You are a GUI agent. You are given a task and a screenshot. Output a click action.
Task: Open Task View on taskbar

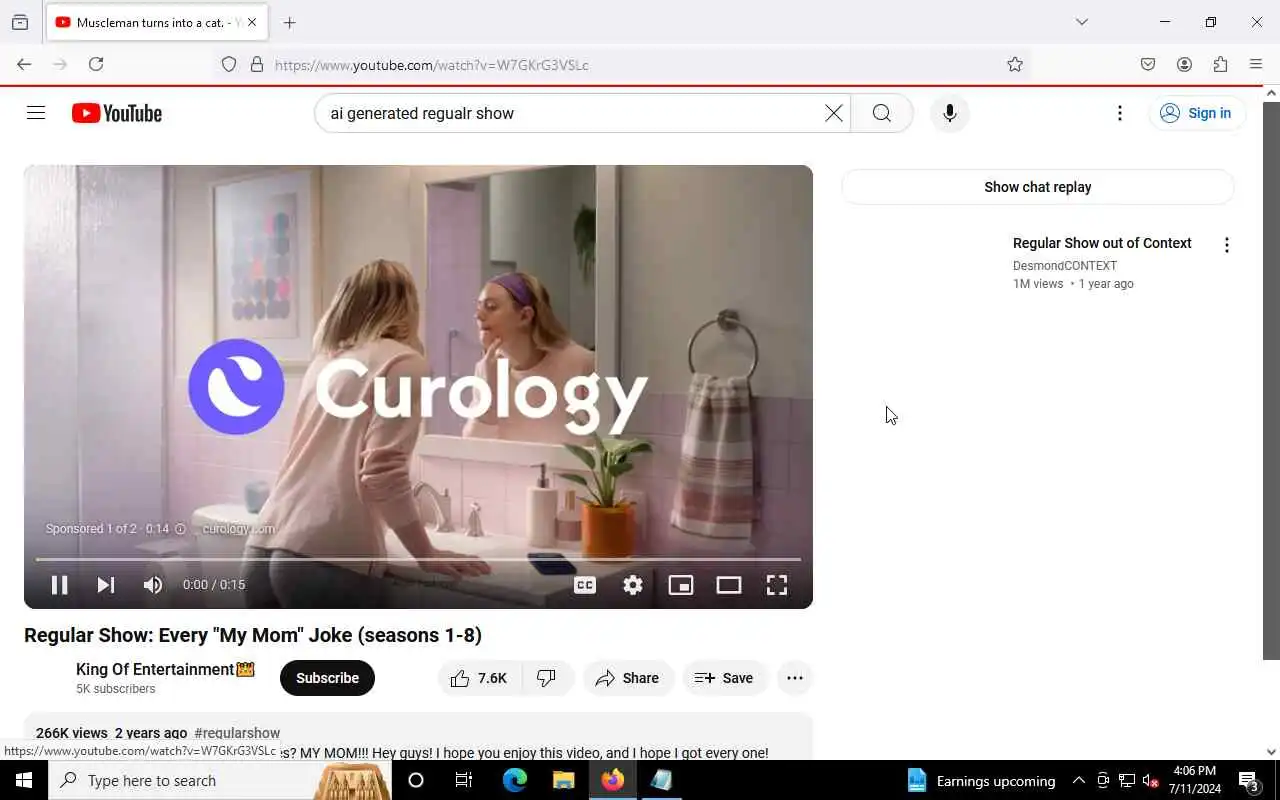pyautogui.click(x=464, y=780)
